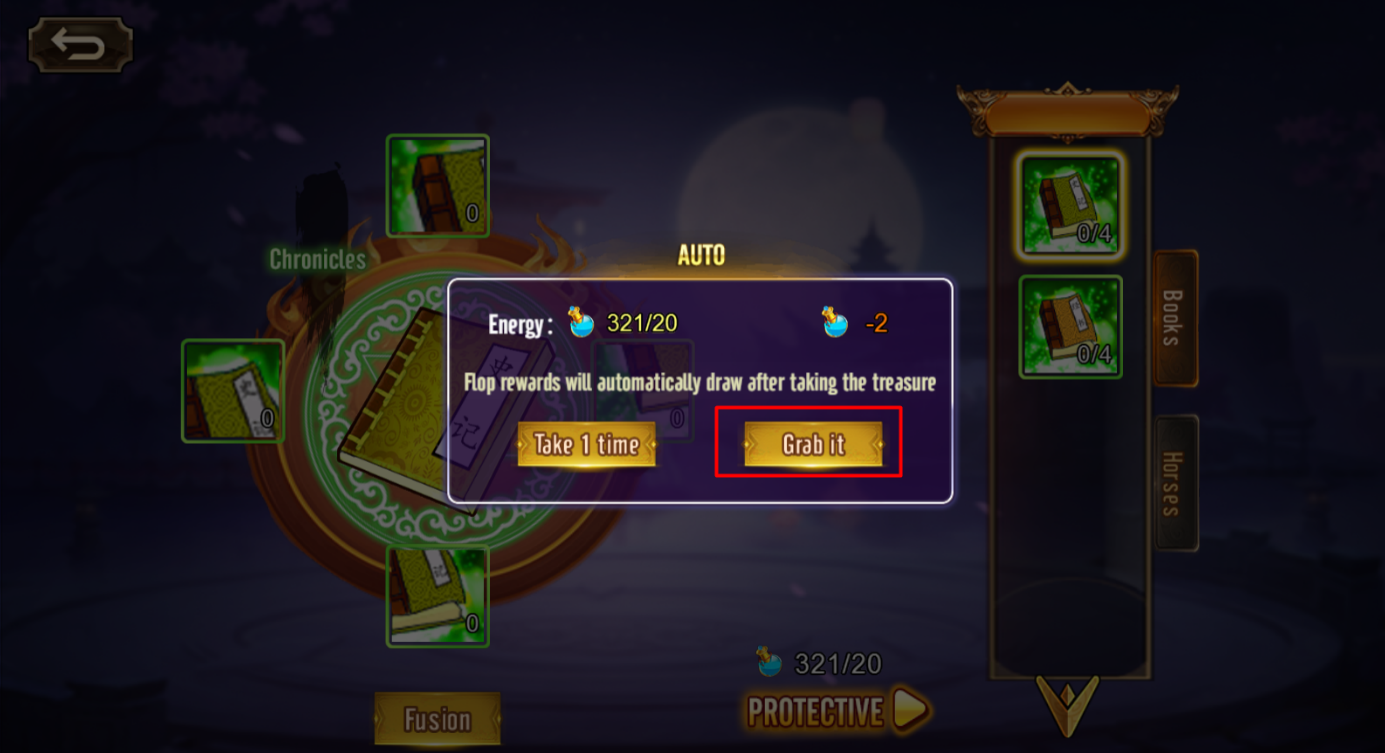Click the golden header at list top
This screenshot has width=1385, height=753.
click(1068, 111)
